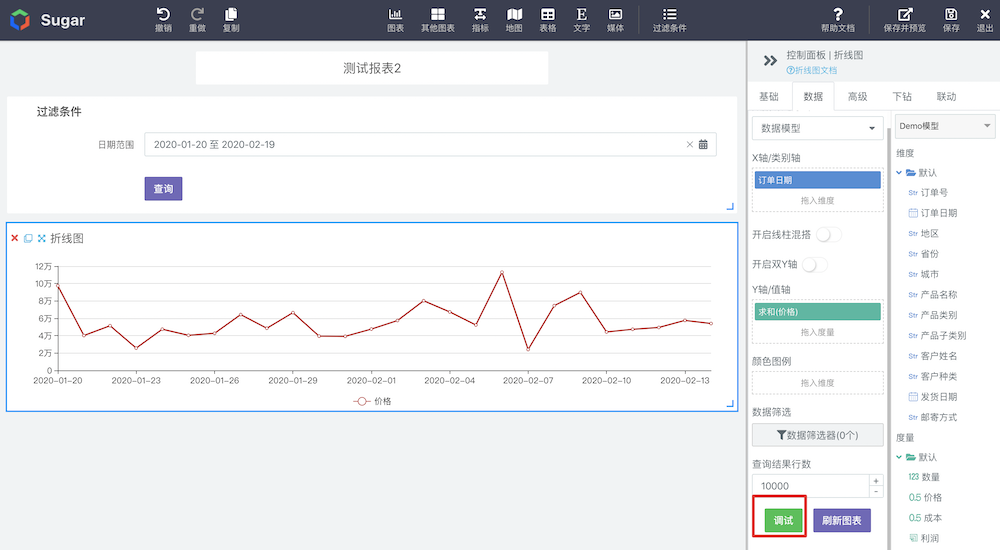Open the 折线图文档 documentation link
Viewport: 1000px width, 550px height.
(x=812, y=70)
